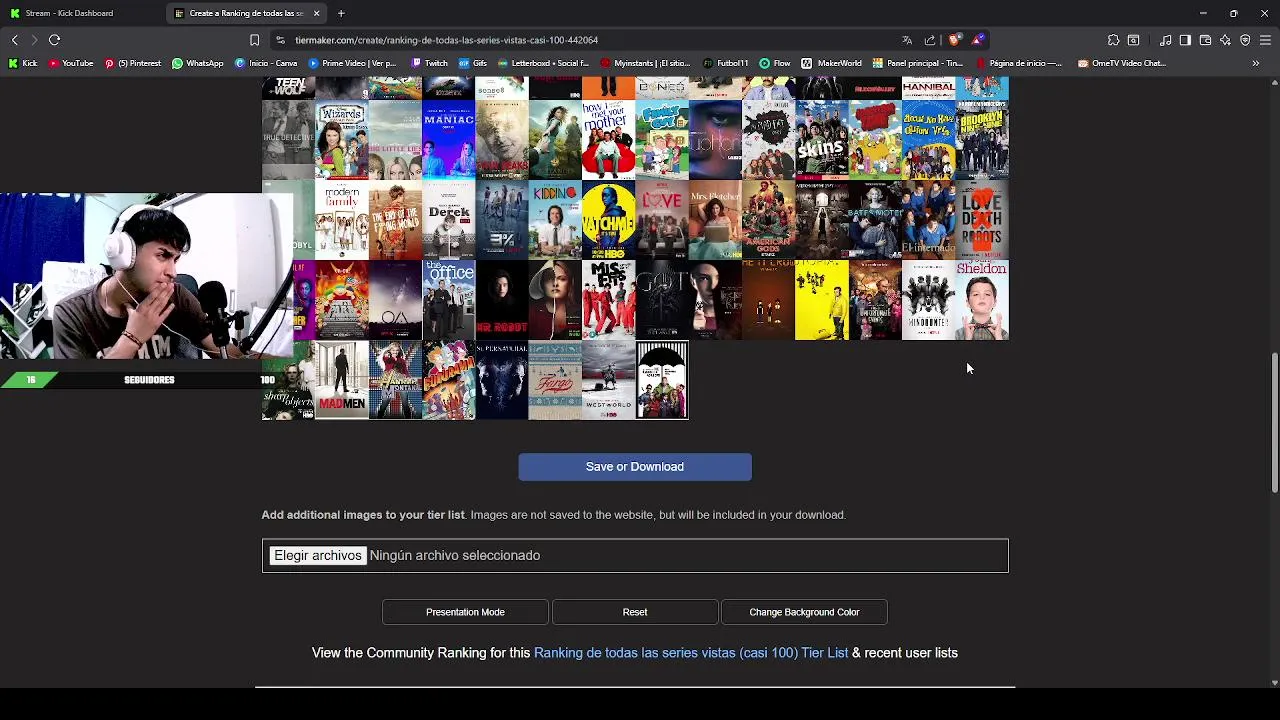1280x720 pixels.
Task: Open the Brave Shields lion icon
Action: pos(955,40)
